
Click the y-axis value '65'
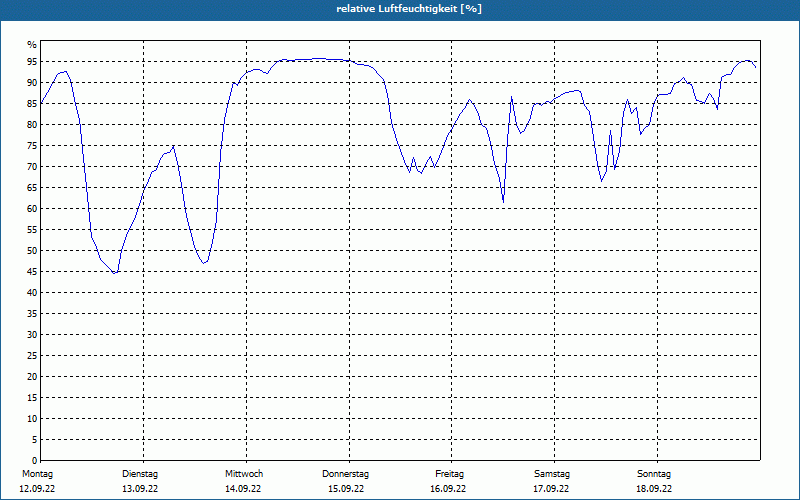click(x=32, y=188)
